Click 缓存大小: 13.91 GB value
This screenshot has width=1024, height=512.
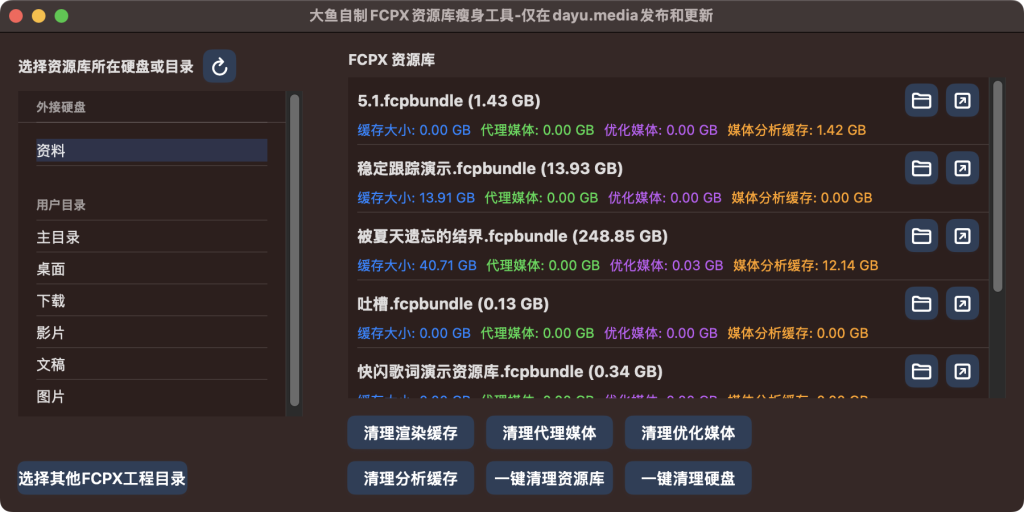click(x=416, y=197)
